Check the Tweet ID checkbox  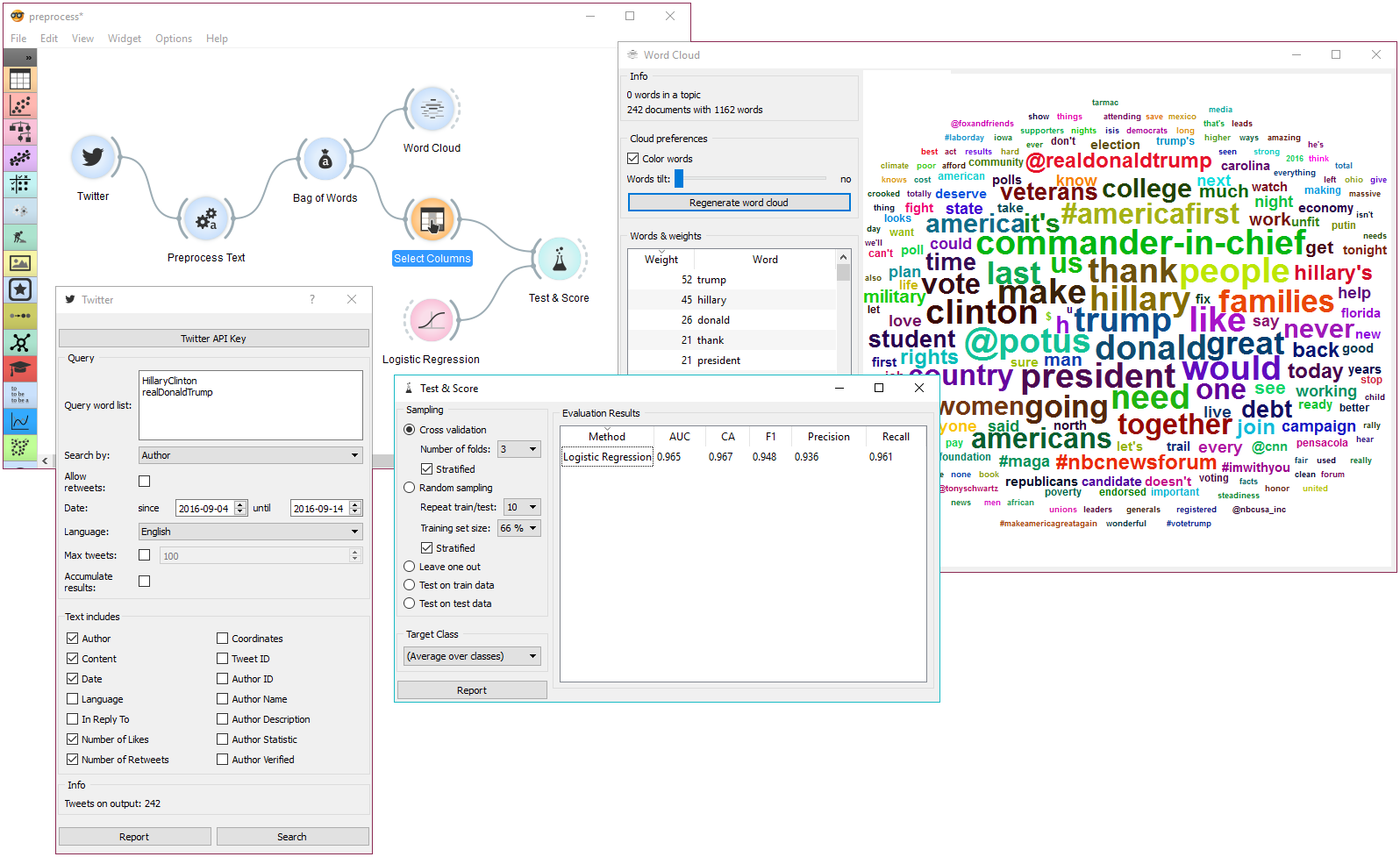[x=223, y=659]
